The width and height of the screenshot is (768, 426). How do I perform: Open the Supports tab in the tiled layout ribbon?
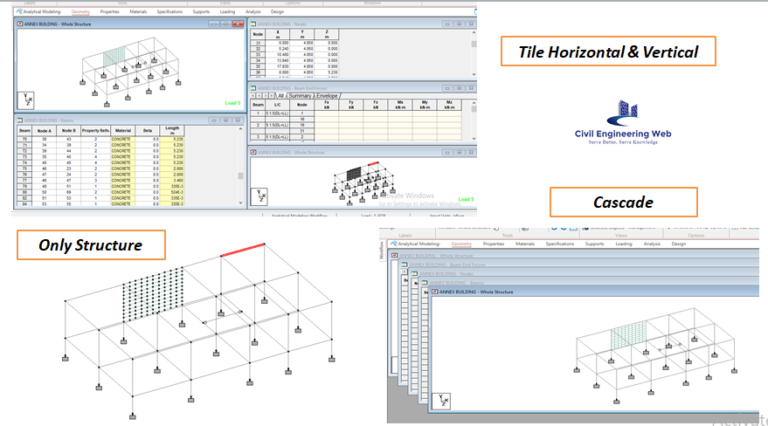(202, 12)
